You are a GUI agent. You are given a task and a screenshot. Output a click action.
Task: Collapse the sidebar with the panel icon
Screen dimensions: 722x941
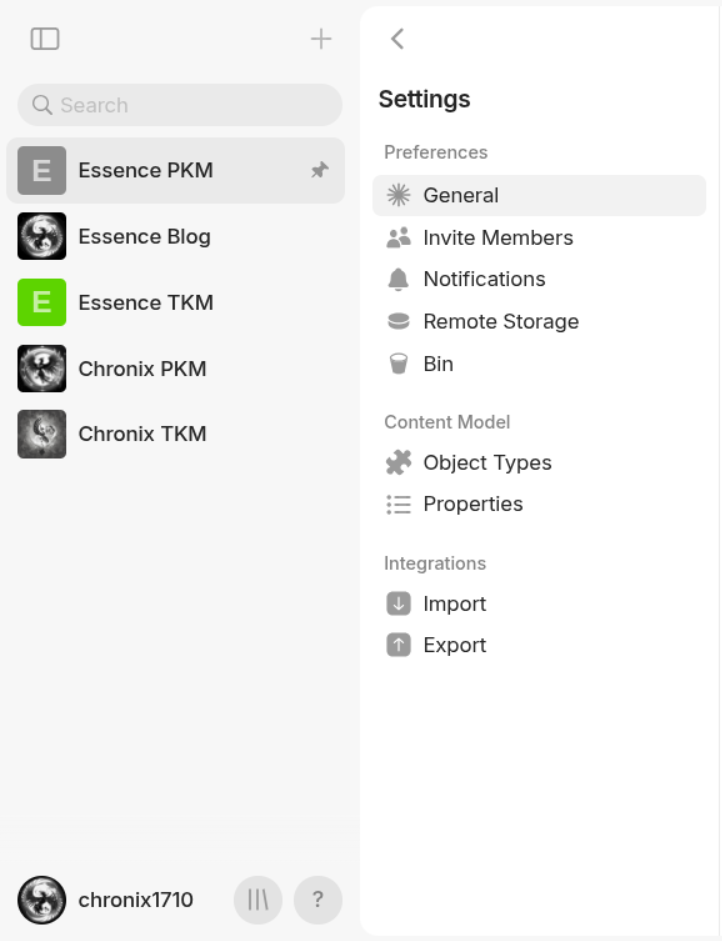pyautogui.click(x=44, y=38)
